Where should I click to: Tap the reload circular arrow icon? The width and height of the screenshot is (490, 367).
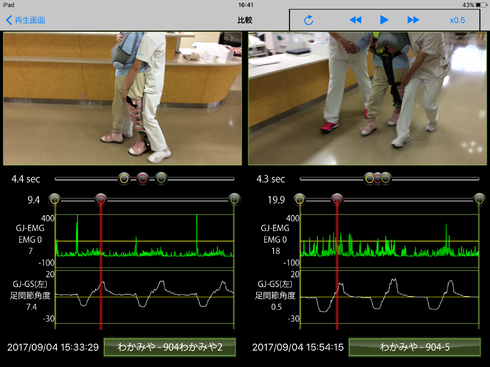(x=309, y=20)
